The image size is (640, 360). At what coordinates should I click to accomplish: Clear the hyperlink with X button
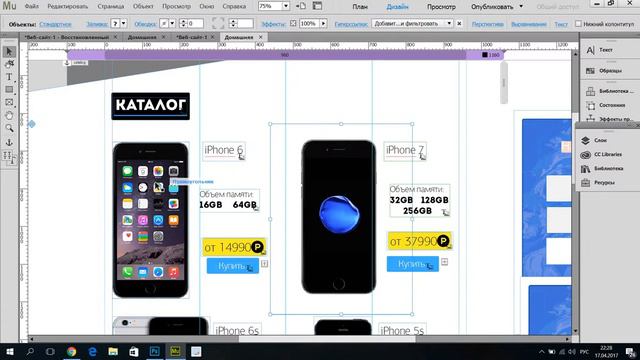(459, 24)
